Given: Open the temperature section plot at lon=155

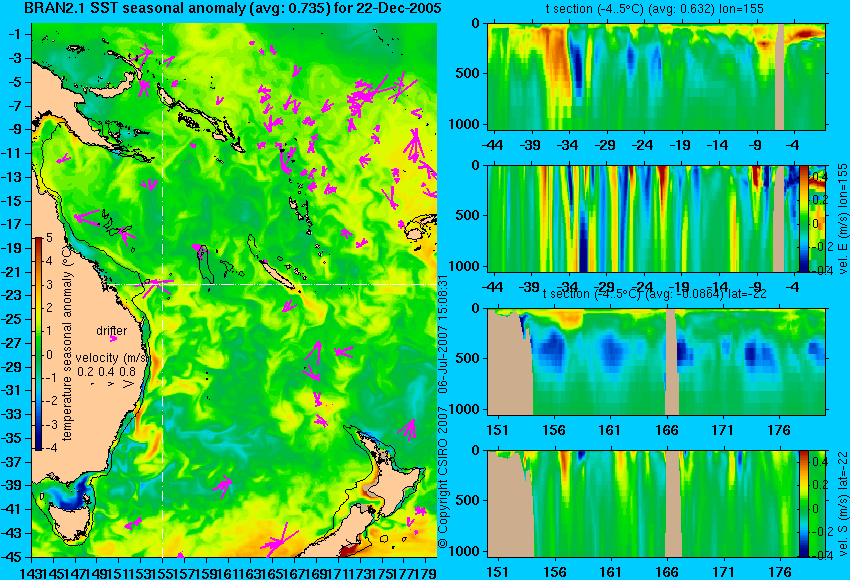Looking at the screenshot, I should coord(657,76).
